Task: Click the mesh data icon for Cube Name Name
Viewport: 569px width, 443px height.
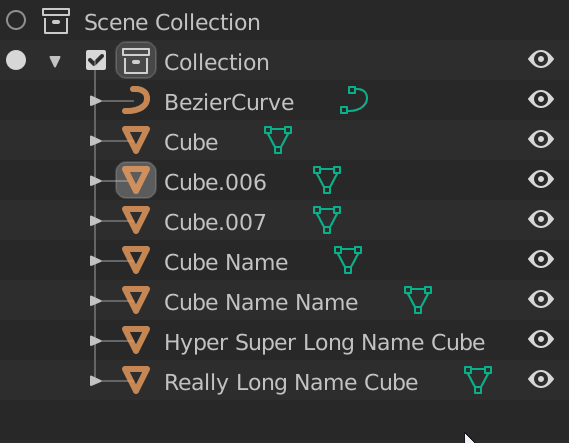Action: click(418, 300)
